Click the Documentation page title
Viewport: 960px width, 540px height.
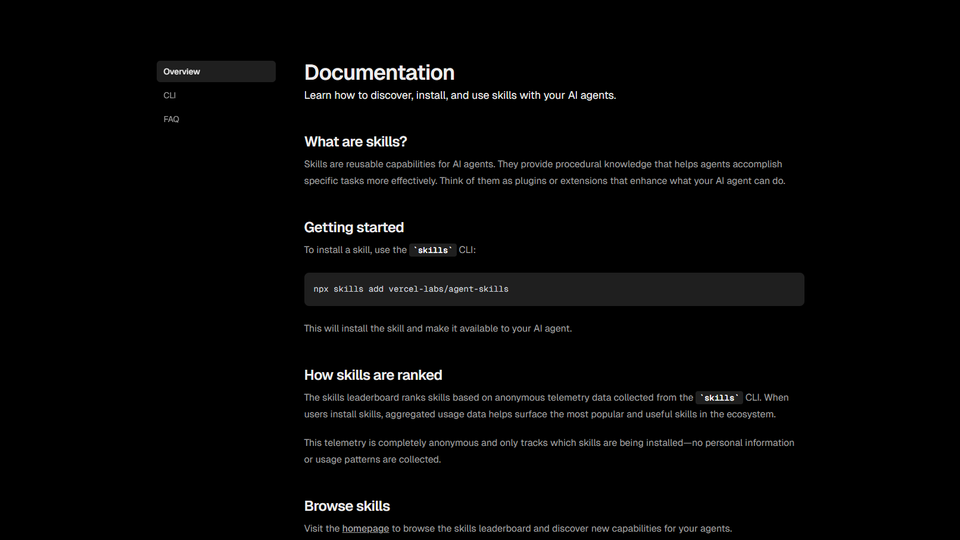pyautogui.click(x=379, y=73)
